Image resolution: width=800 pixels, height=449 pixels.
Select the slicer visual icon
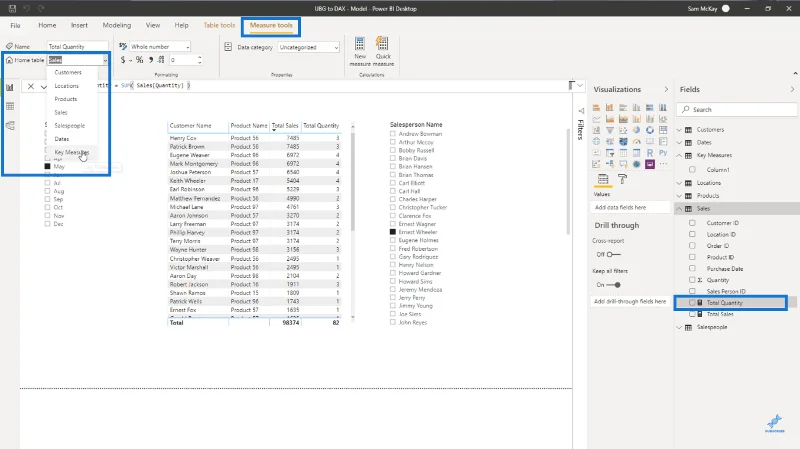pyautogui.click(x=610, y=153)
